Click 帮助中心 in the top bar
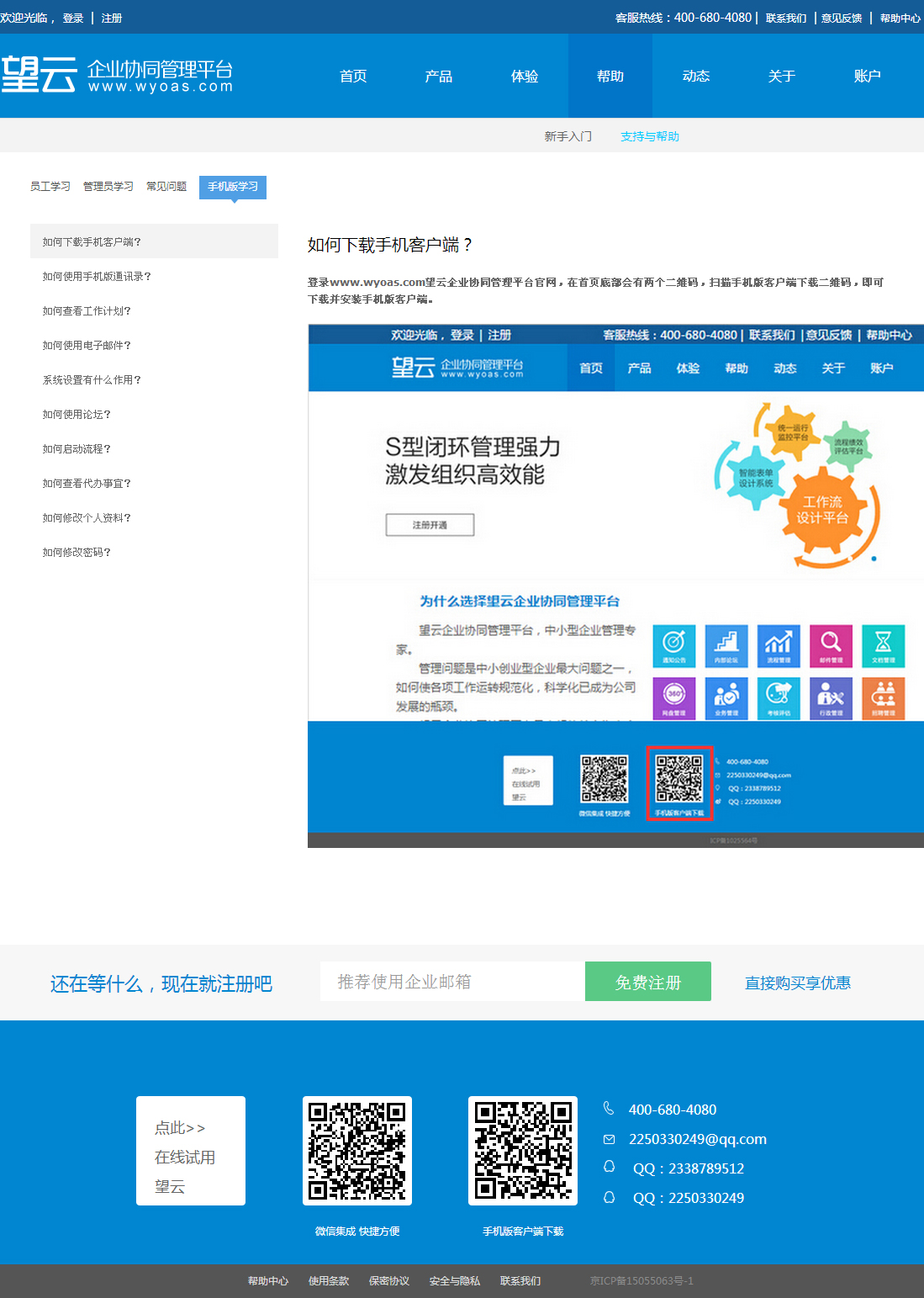924x1298 pixels. click(900, 18)
